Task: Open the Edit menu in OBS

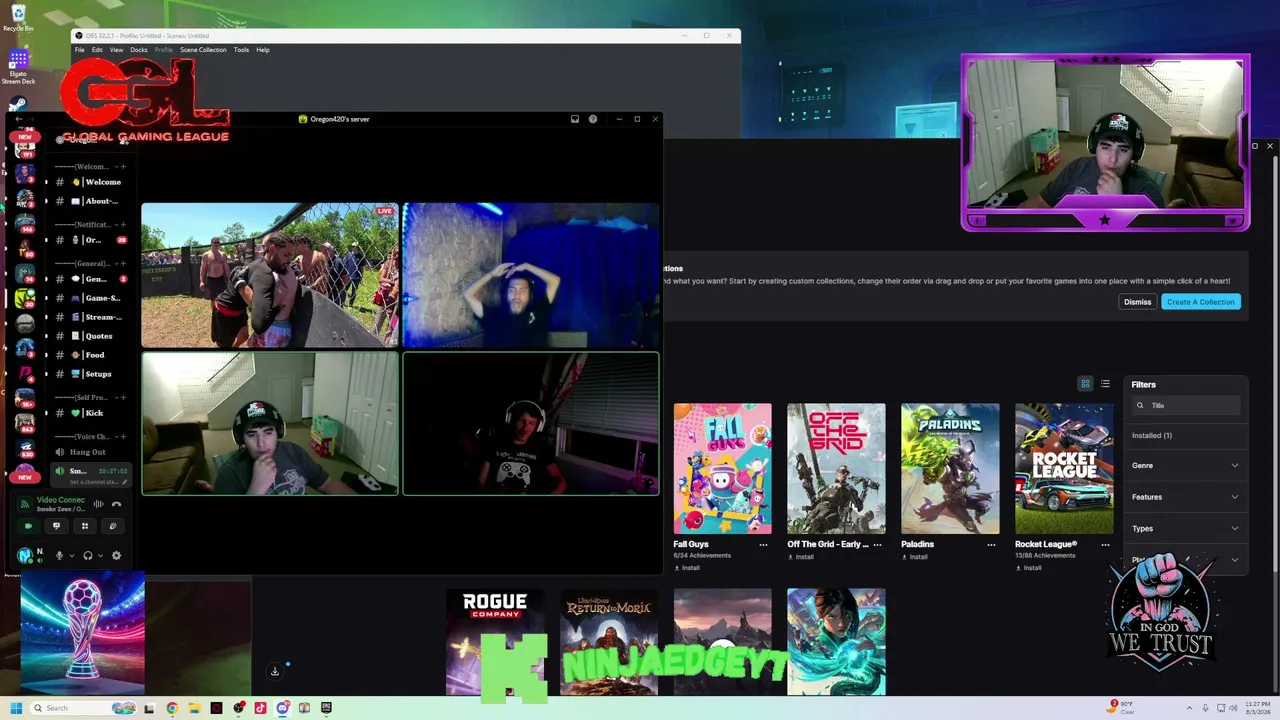Action: pos(97,50)
